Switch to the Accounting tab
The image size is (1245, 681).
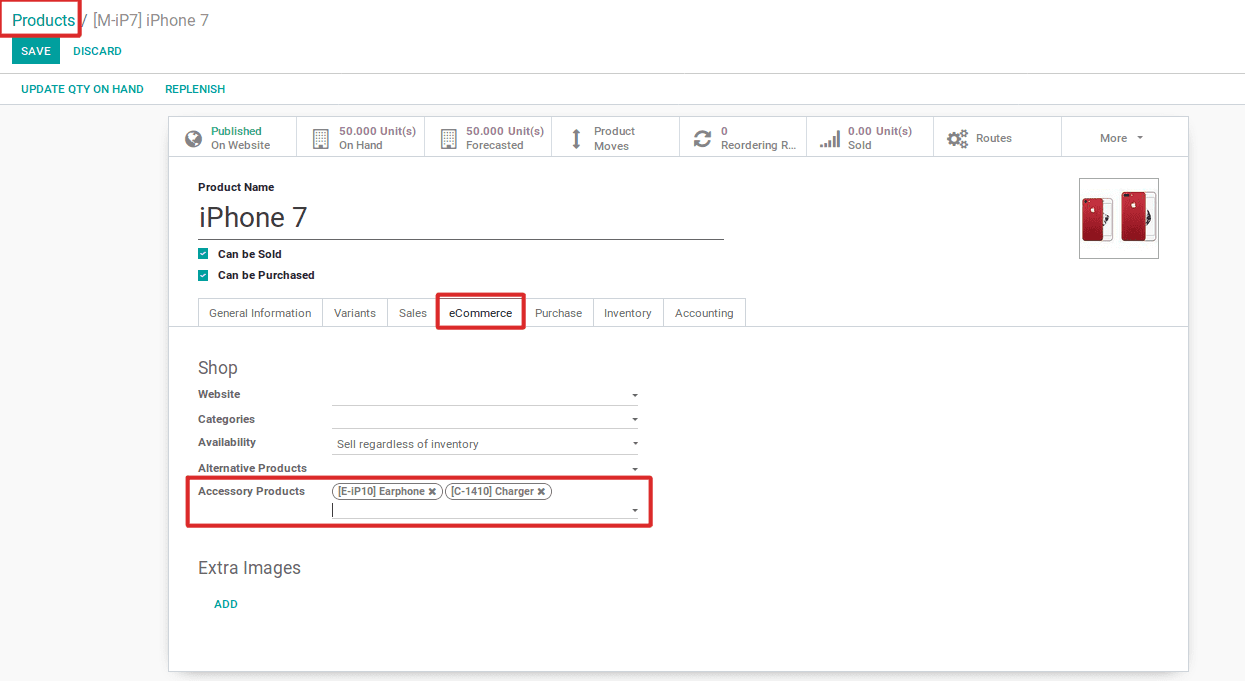tap(704, 313)
